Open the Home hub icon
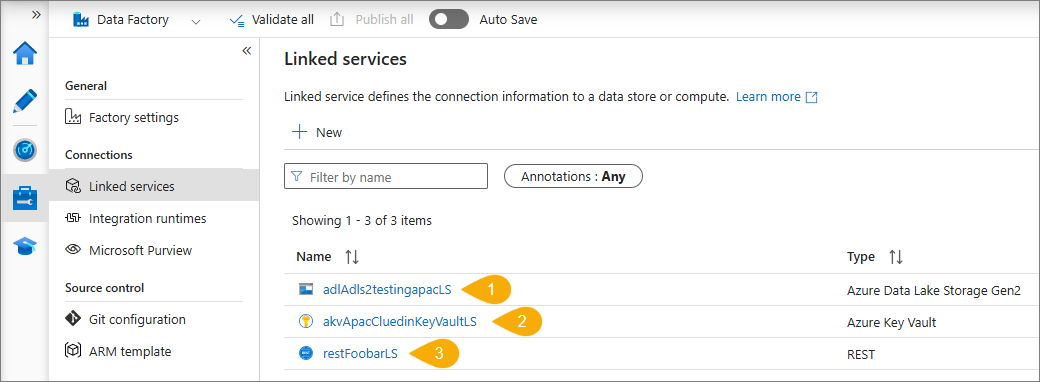This screenshot has width=1040, height=382. coord(25,54)
